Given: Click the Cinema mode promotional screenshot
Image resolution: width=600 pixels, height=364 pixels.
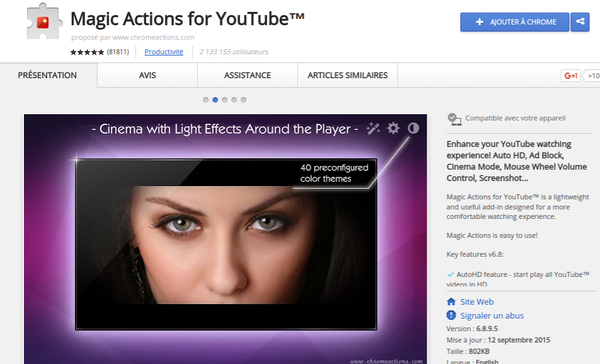Looking at the screenshot, I should pyautogui.click(x=225, y=239).
